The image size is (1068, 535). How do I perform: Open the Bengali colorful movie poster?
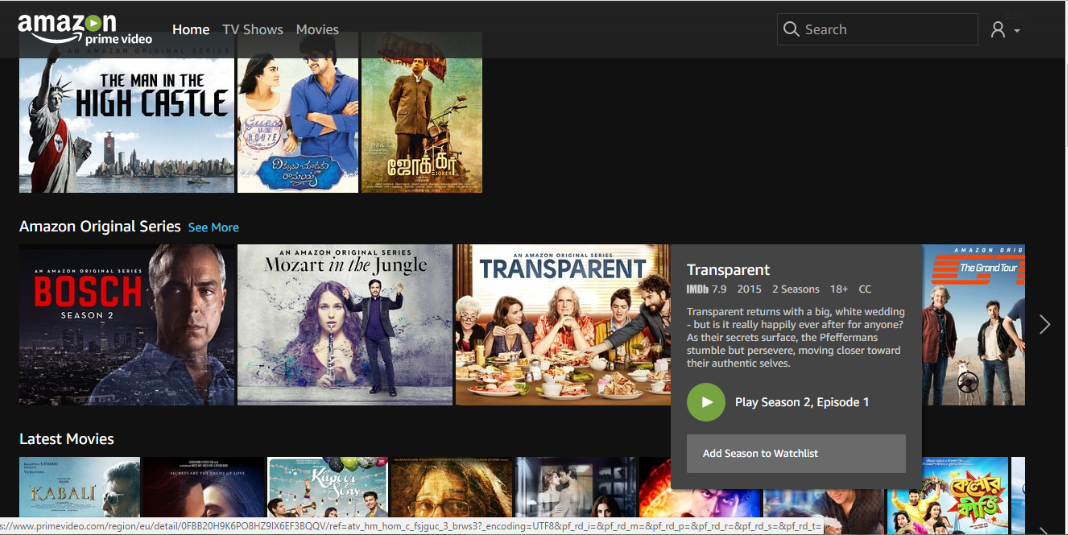pyautogui.click(x=948, y=494)
